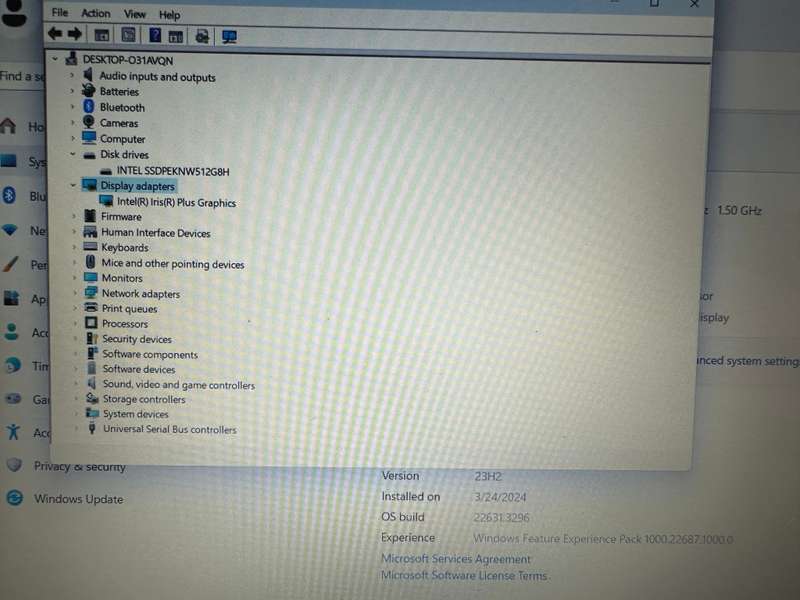Select the System devices category
800x600 pixels.
click(x=136, y=414)
